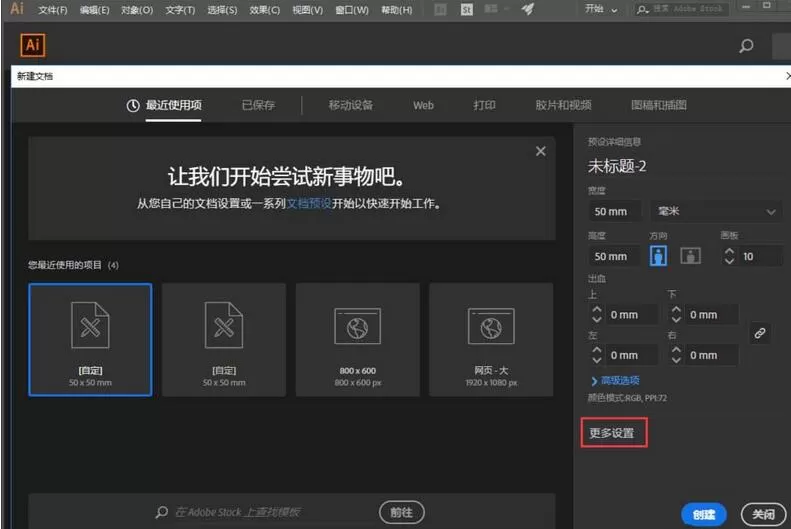Switch to the 胶片和视频 tab
Image resolution: width=791 pixels, height=529 pixels.
563,105
